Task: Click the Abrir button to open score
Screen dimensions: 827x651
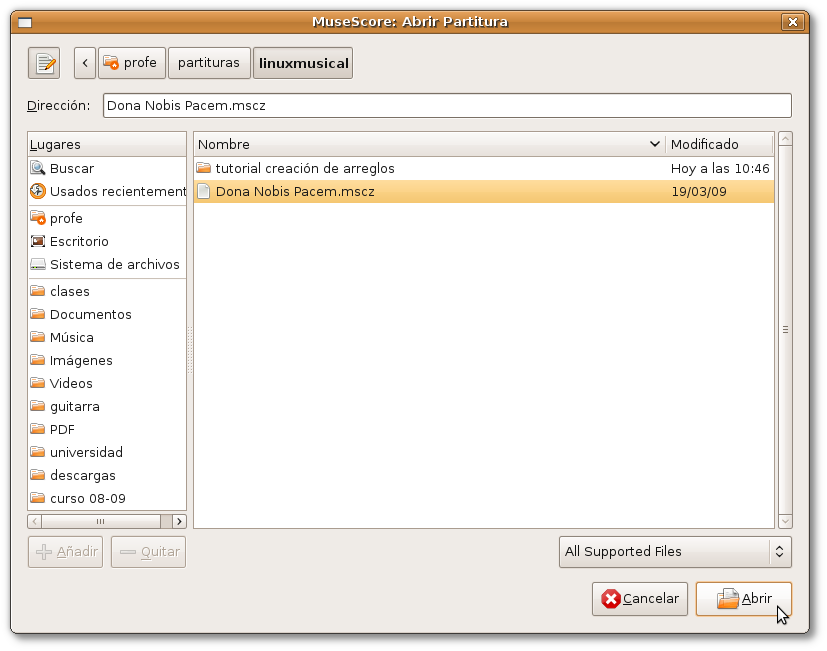Action: point(744,599)
